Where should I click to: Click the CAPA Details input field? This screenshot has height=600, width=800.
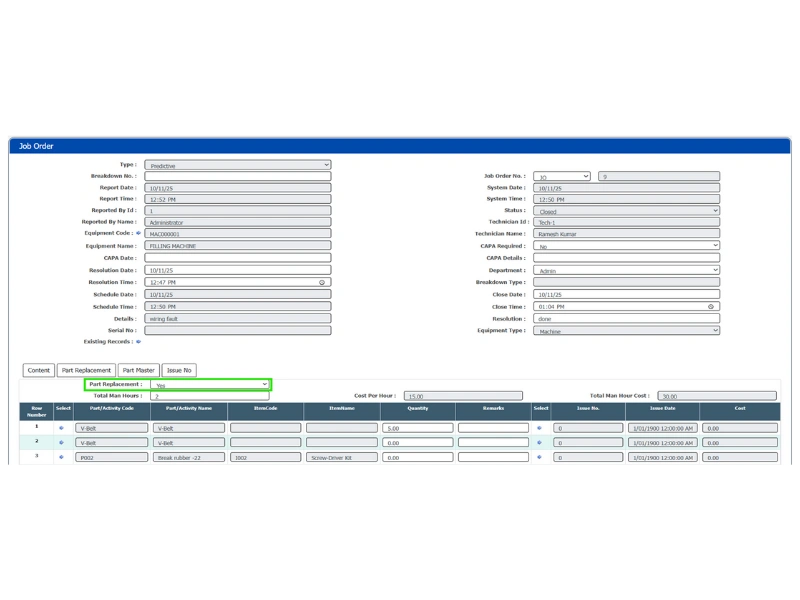pos(626,258)
